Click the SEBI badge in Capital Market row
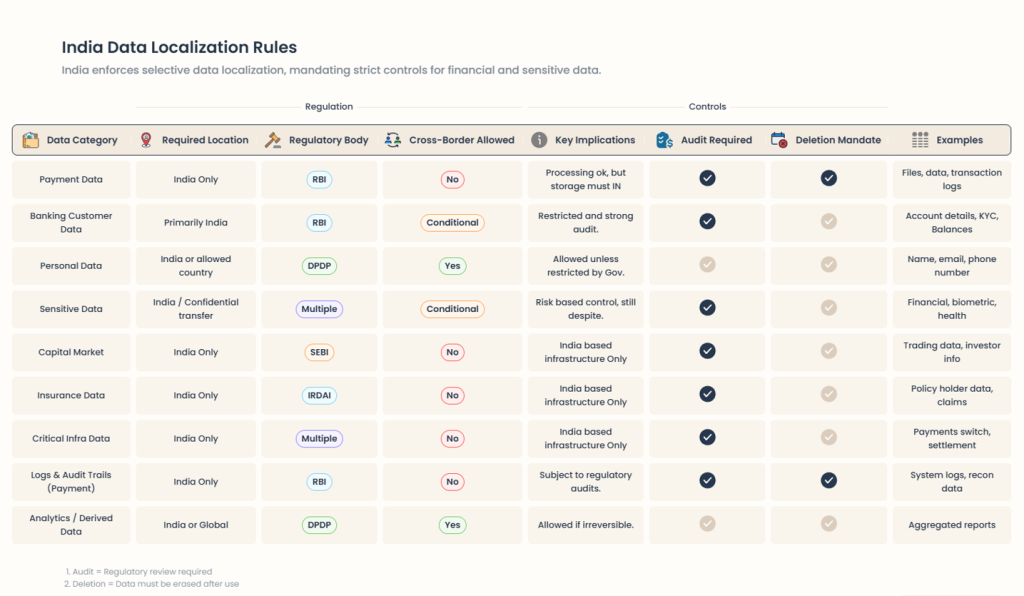The height and width of the screenshot is (596, 1024). [x=319, y=352]
